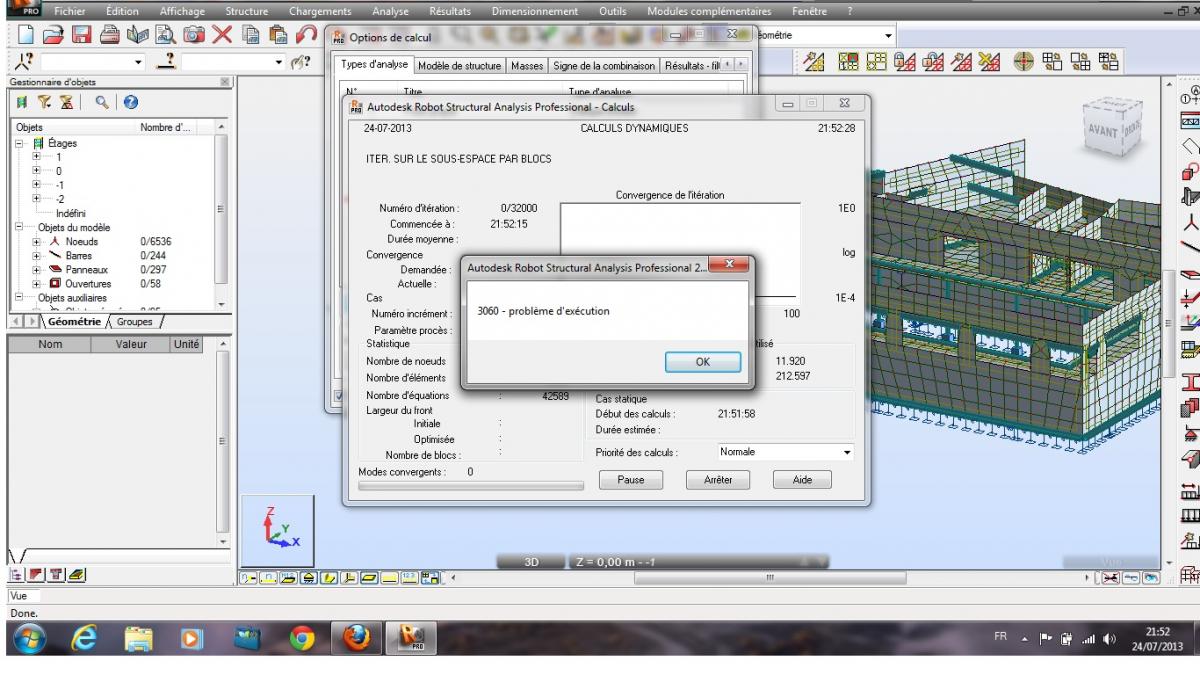Viewport: 1200px width, 675px height.
Task: Click the clock showing 21:52 in the taskbar
Action: tap(1158, 638)
